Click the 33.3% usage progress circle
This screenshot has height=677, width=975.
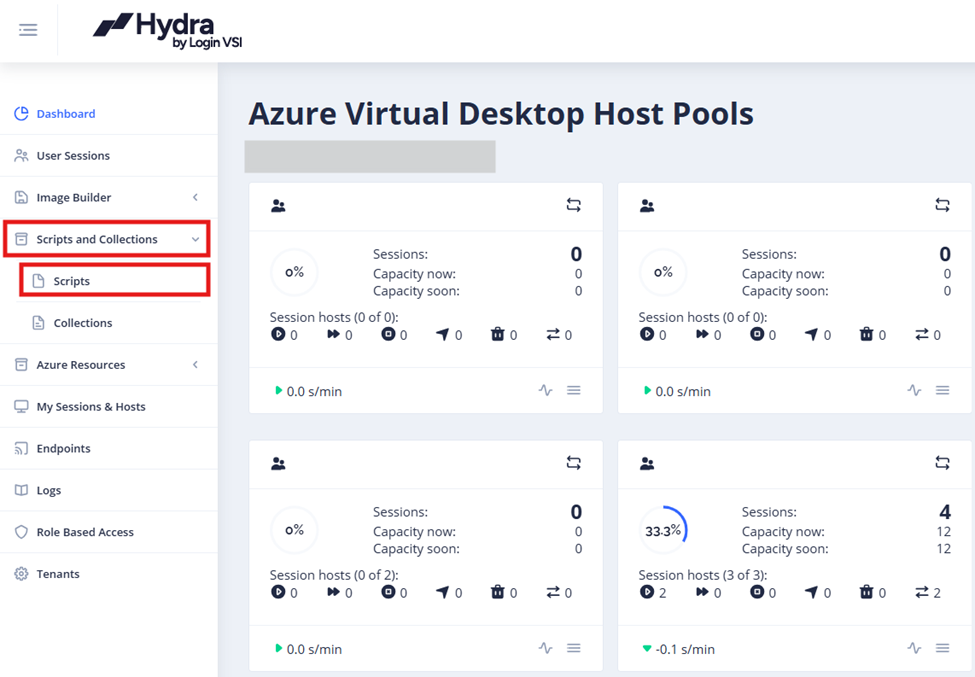[663, 531]
